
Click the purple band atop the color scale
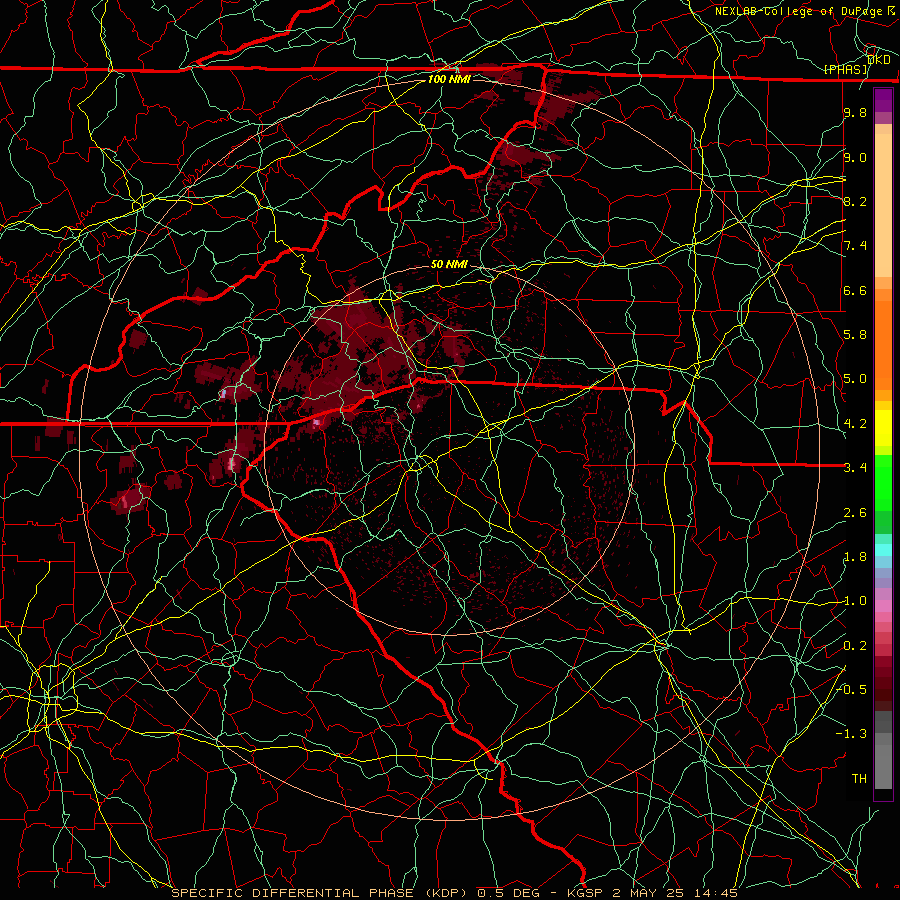(x=883, y=100)
